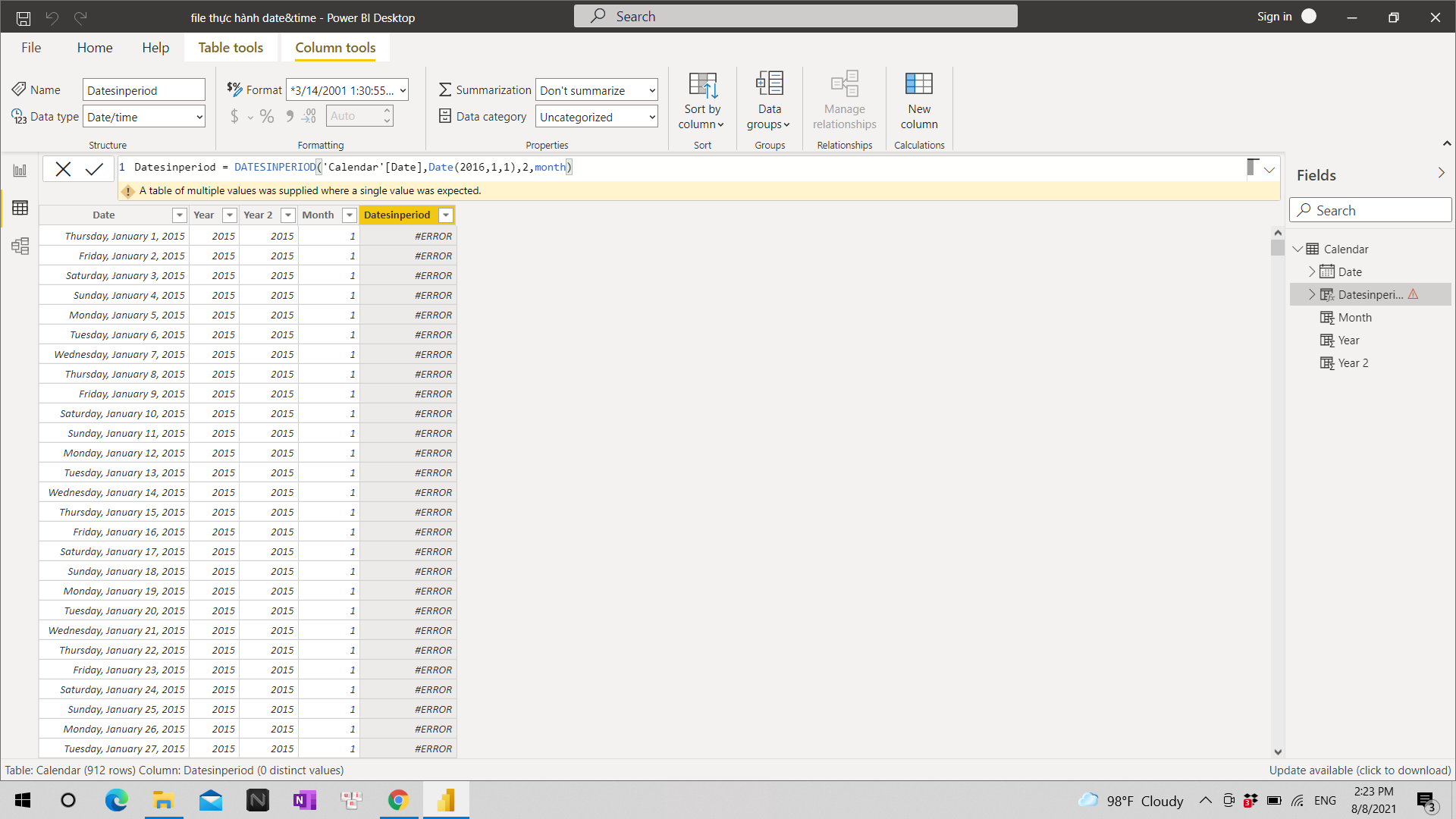Toggle thousands separator comma icon
The width and height of the screenshot is (1456, 819).
[289, 116]
